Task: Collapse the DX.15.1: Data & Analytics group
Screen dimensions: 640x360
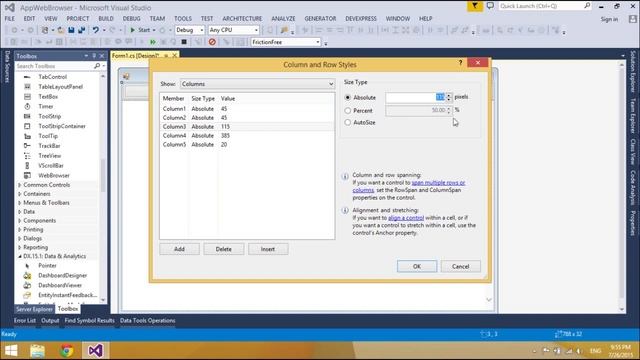Action: coord(20,256)
